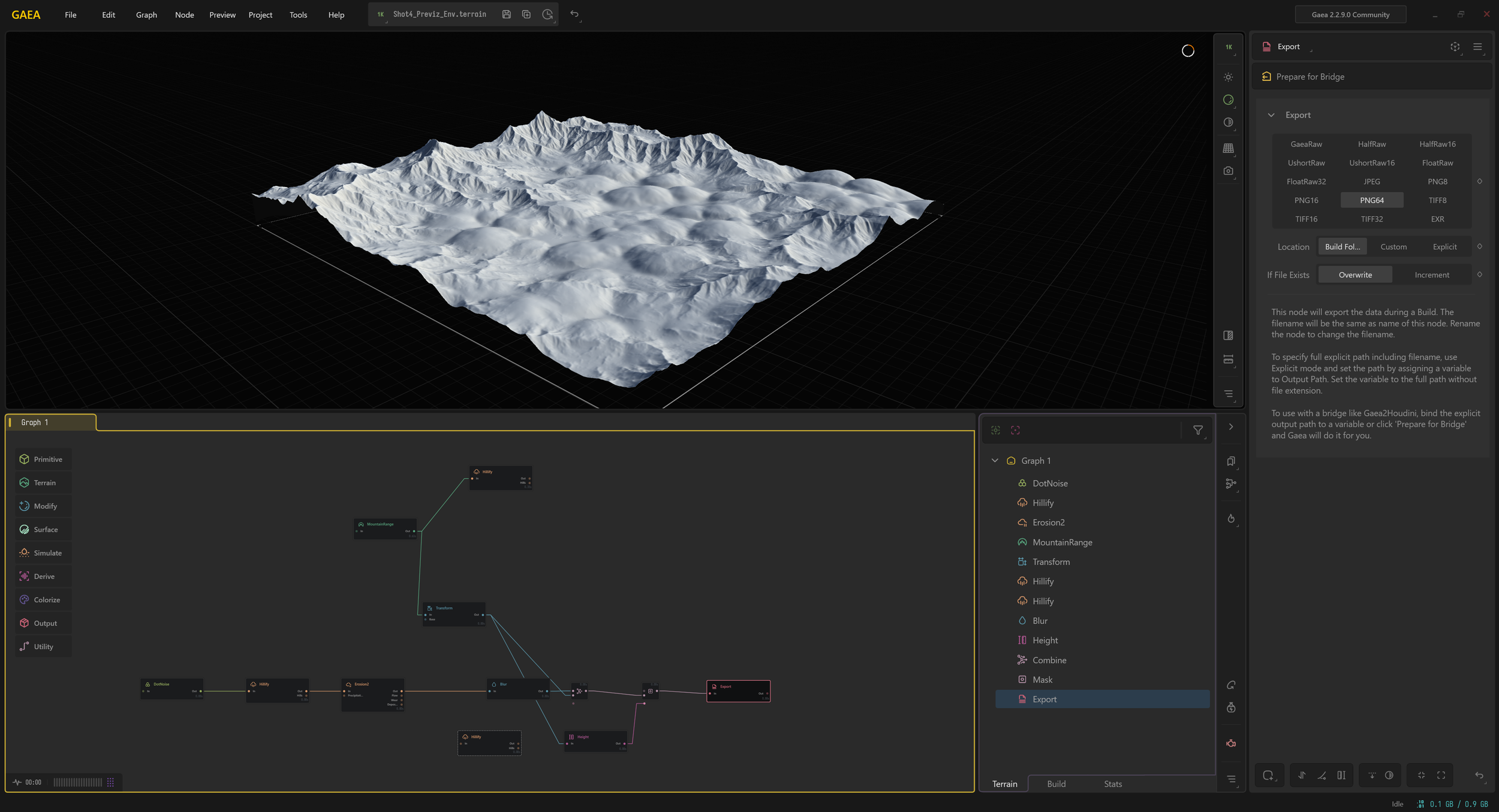Open the Primitive node category
The width and height of the screenshot is (1499, 812).
42,459
